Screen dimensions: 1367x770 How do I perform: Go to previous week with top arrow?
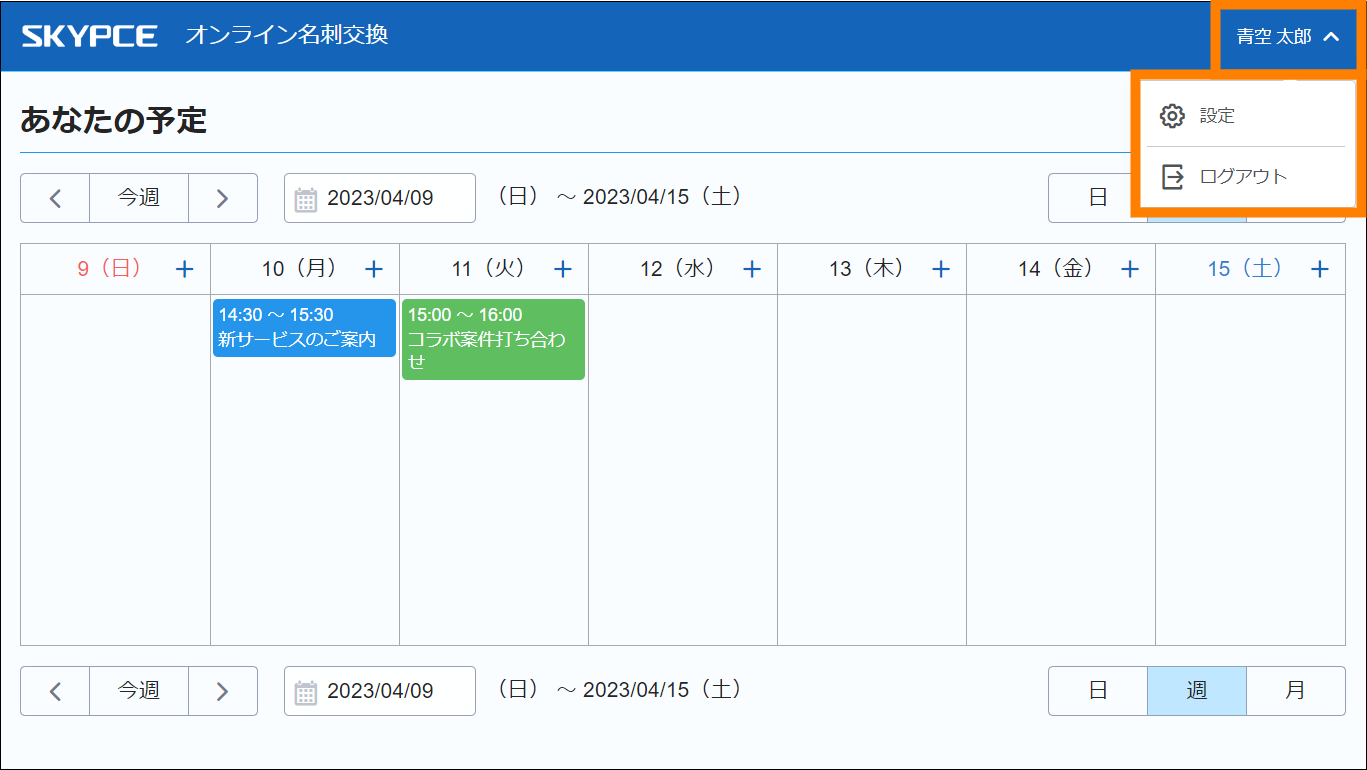pos(55,198)
